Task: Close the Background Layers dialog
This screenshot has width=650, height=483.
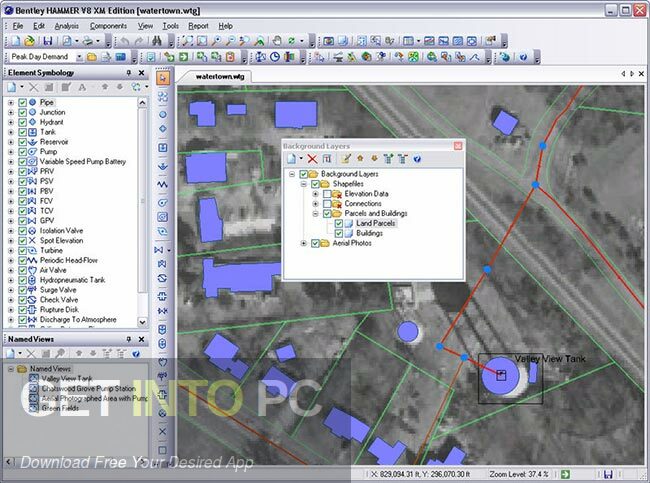Action: point(458,146)
